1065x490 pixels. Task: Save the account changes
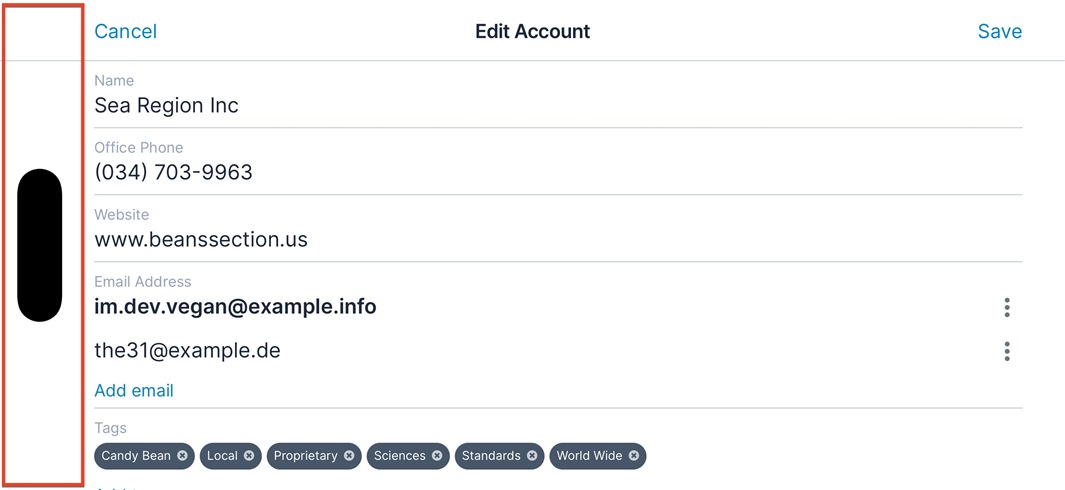click(x=999, y=31)
